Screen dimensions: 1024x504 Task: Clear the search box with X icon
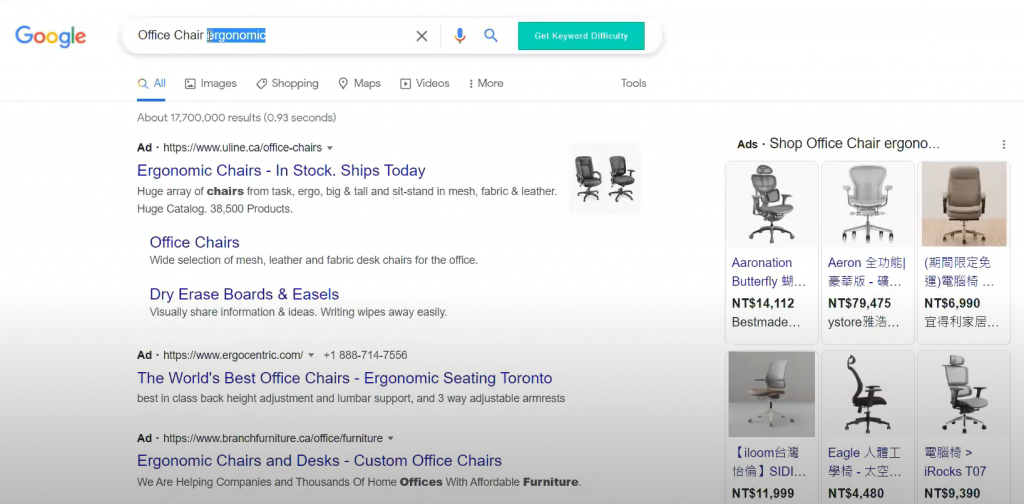coord(421,36)
